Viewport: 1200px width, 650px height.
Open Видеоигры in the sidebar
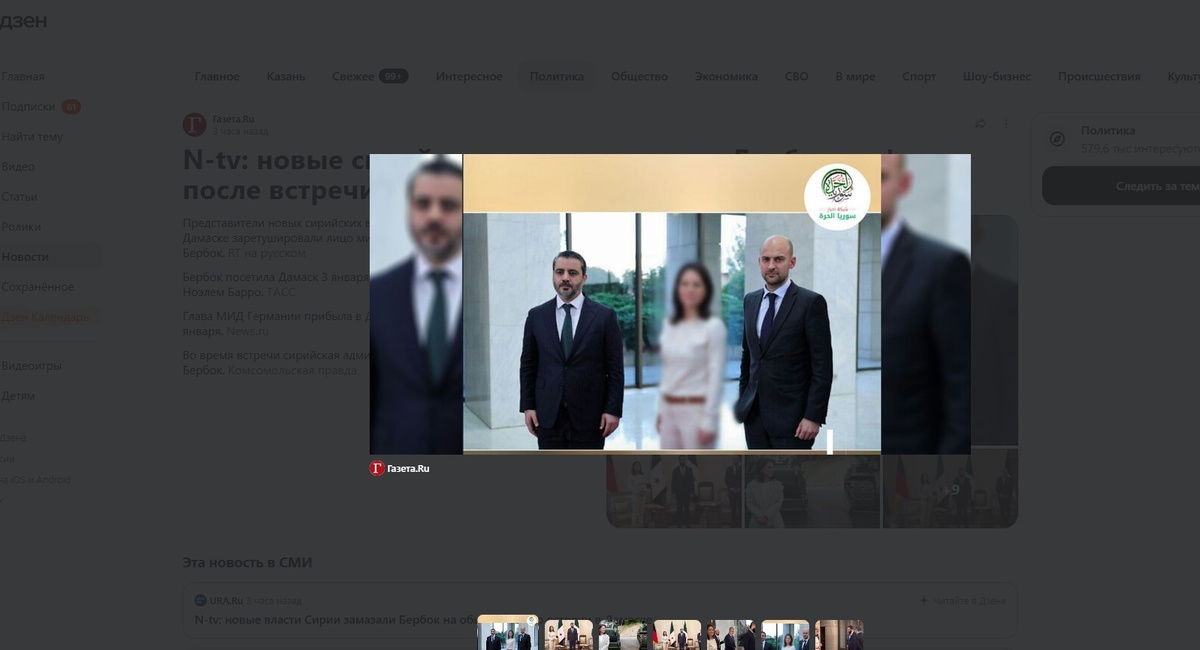(x=31, y=365)
